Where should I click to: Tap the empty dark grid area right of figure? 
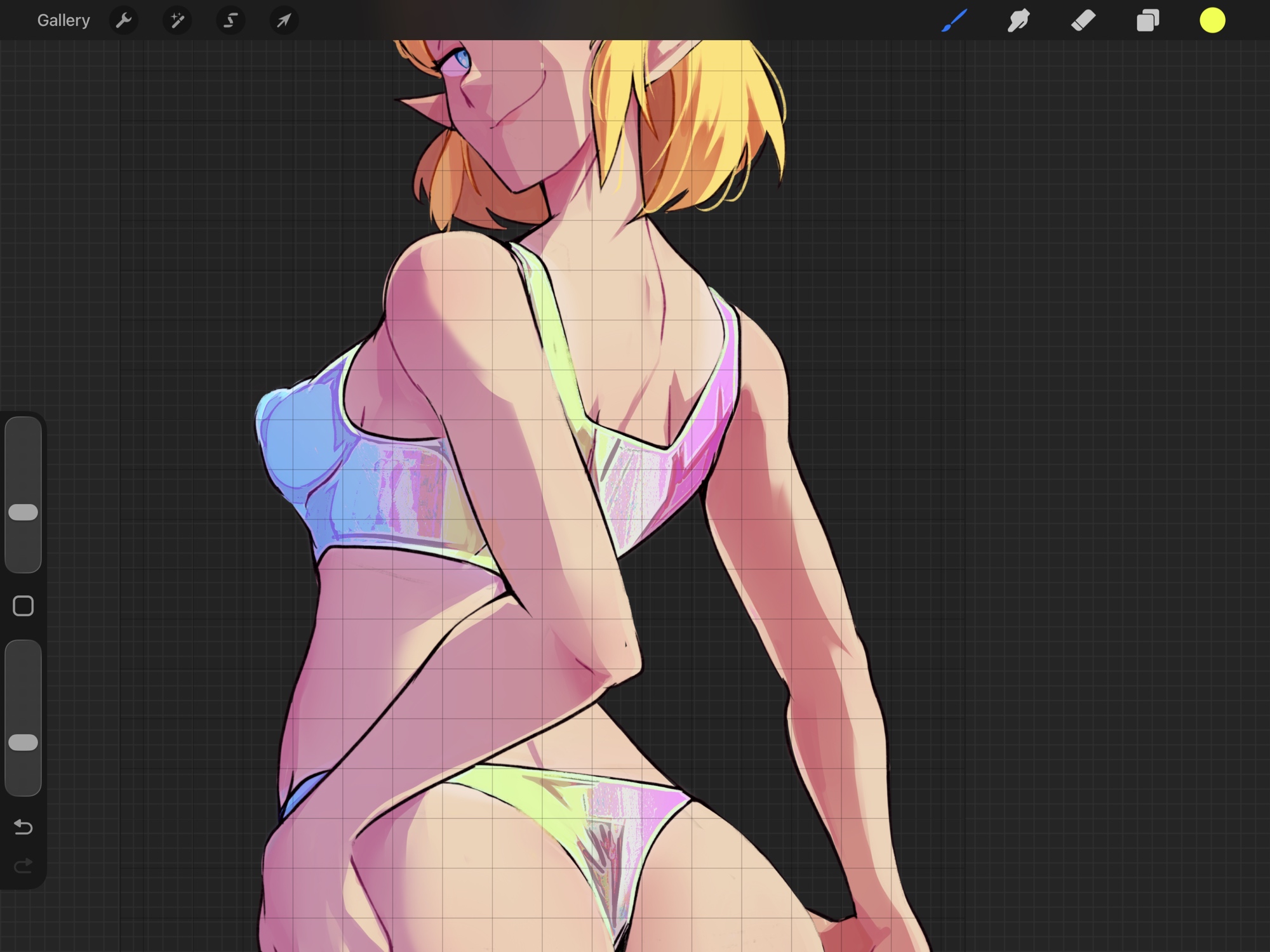click(1079, 381)
